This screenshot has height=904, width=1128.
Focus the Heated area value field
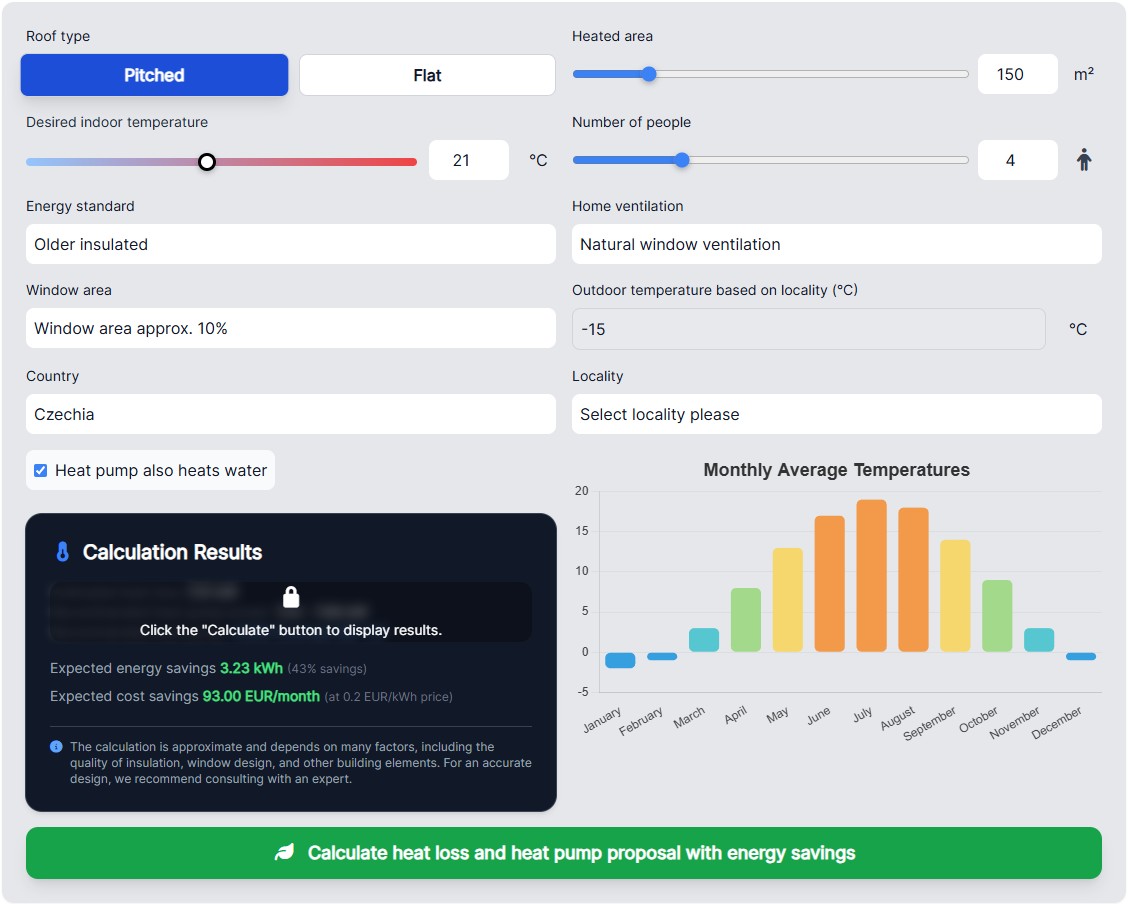coord(1017,74)
